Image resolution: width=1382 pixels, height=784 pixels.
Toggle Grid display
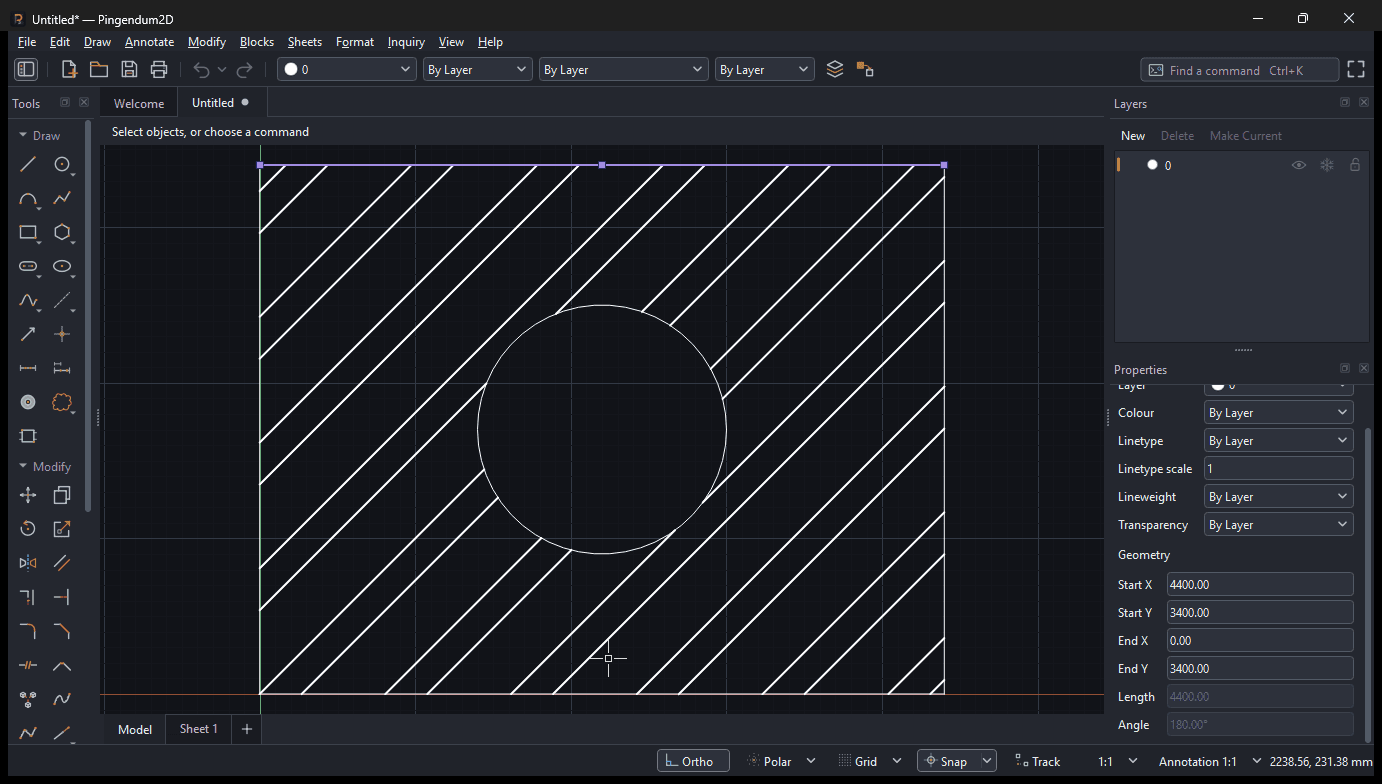(x=857, y=761)
